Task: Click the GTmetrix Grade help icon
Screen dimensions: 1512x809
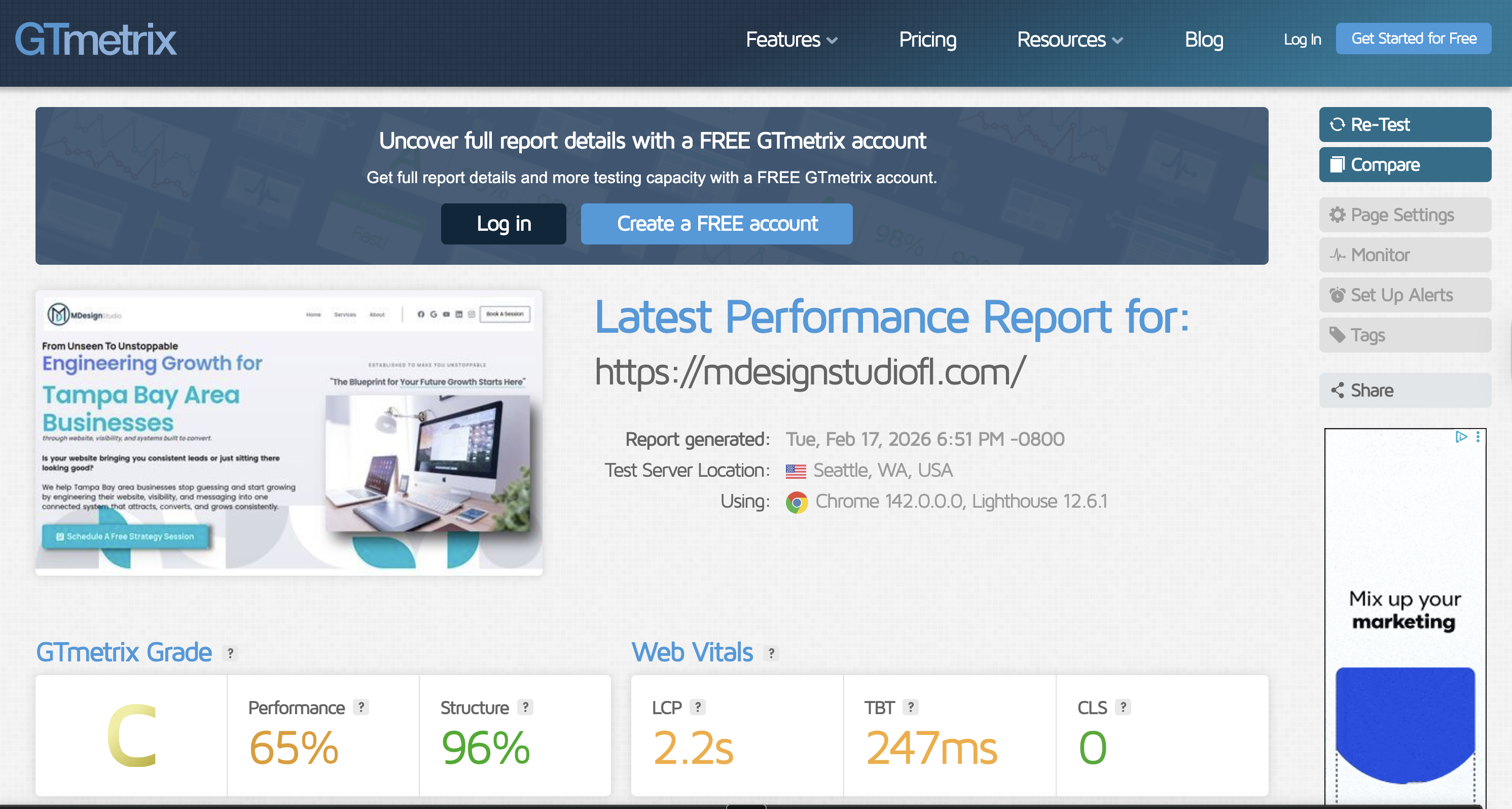Action: point(231,653)
